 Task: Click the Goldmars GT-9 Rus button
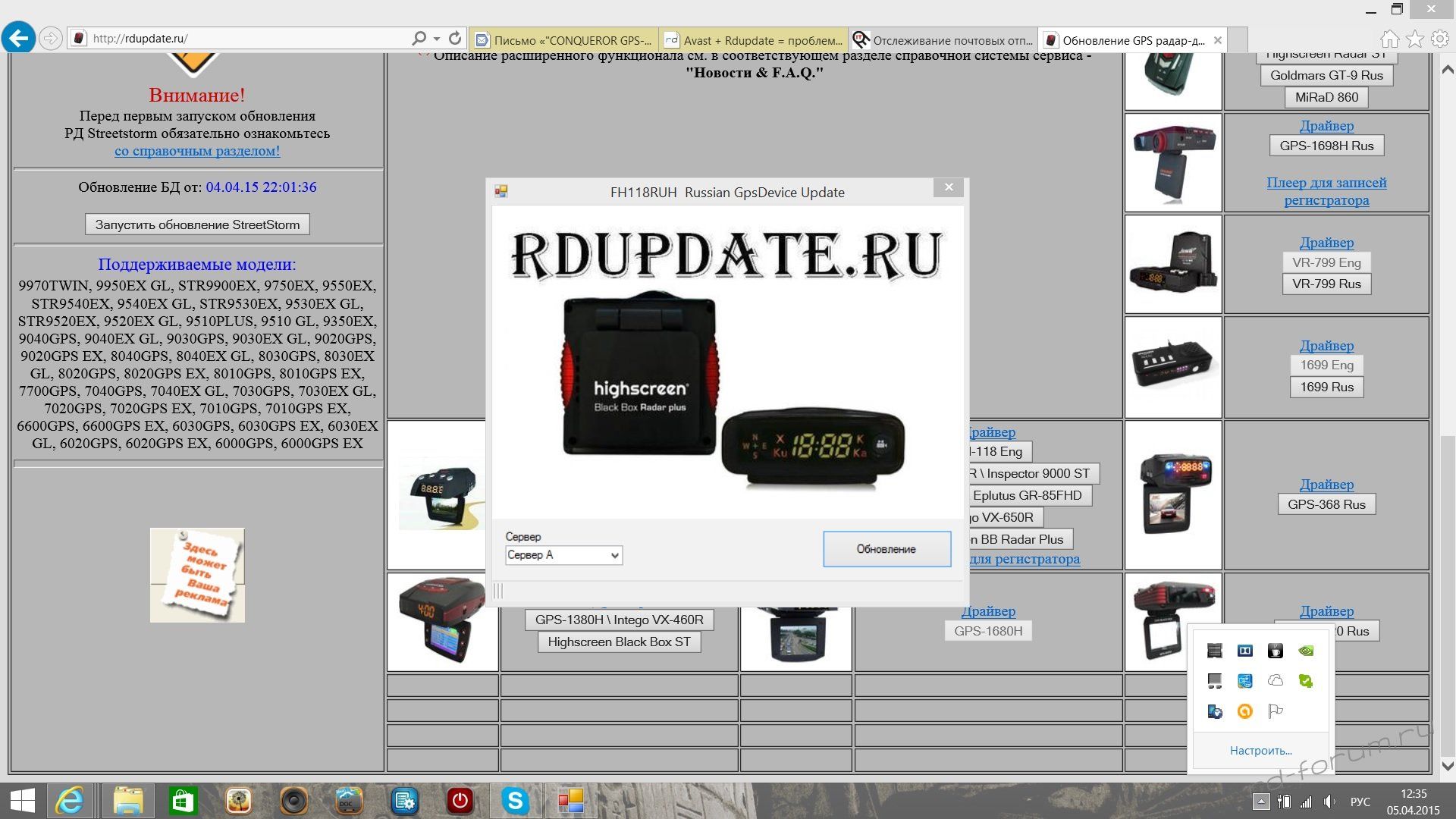pos(1326,75)
